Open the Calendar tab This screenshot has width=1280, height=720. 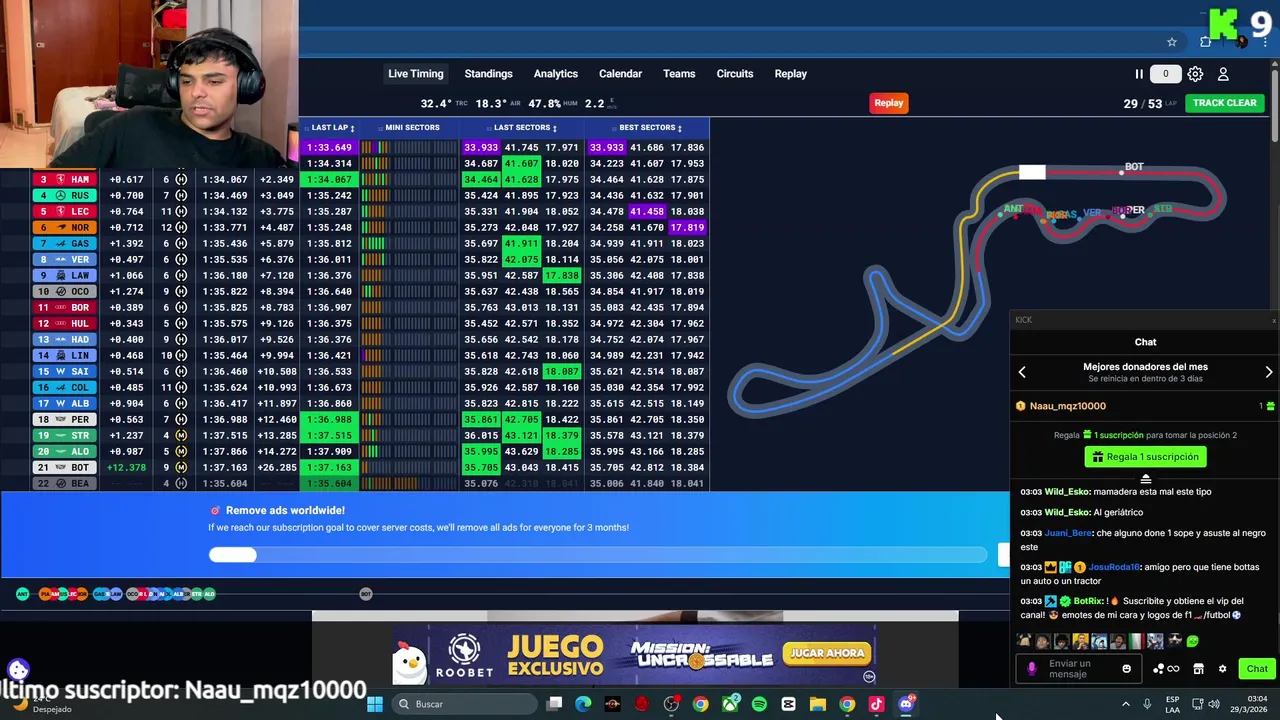click(x=620, y=74)
